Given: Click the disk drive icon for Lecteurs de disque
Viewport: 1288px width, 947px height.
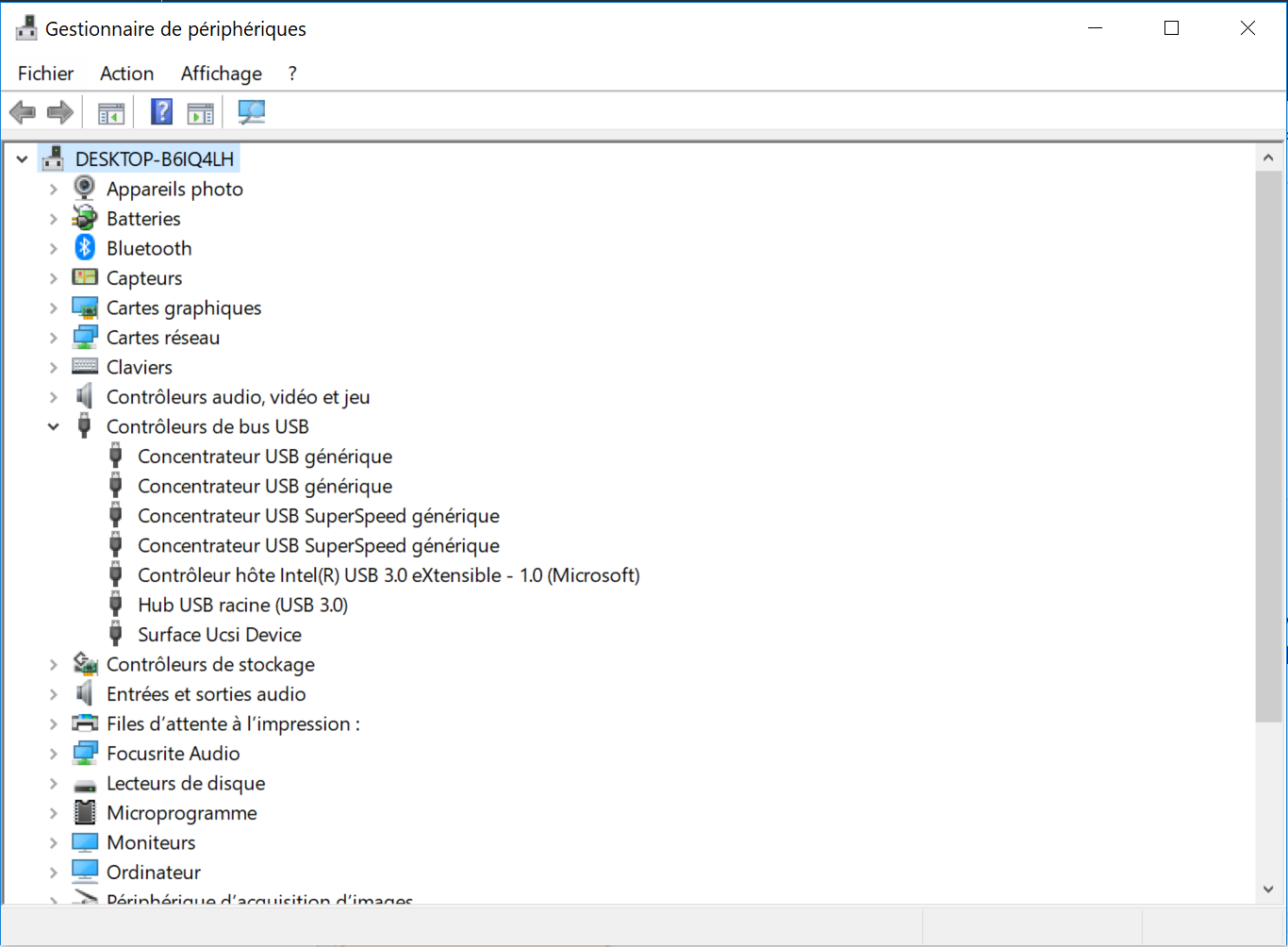Looking at the screenshot, I should tap(85, 785).
